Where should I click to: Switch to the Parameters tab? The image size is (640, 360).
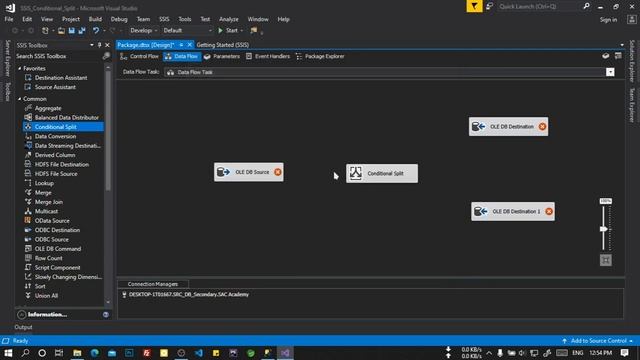click(222, 56)
